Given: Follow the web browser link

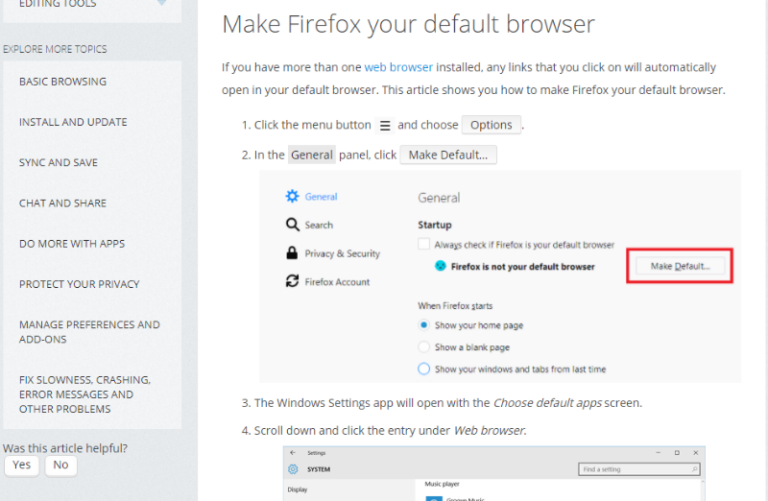Looking at the screenshot, I should tap(399, 67).
